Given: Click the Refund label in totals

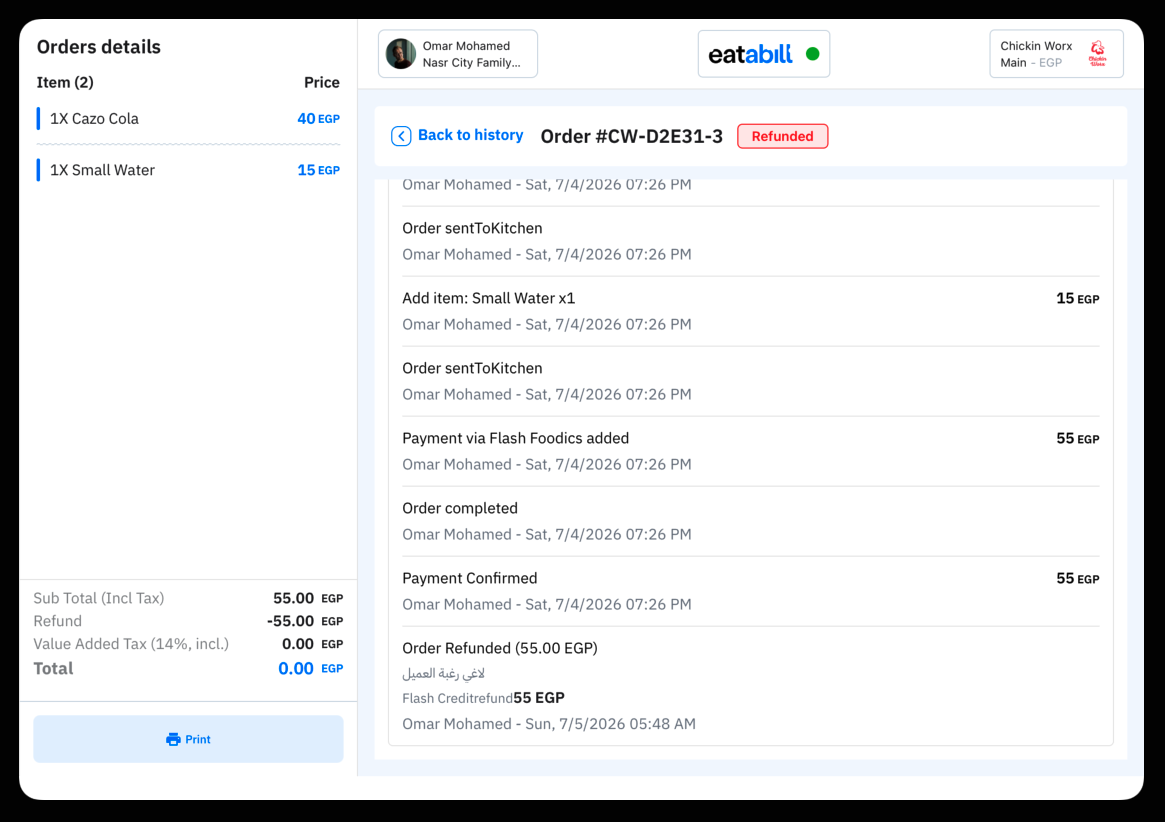Looking at the screenshot, I should pos(57,621).
